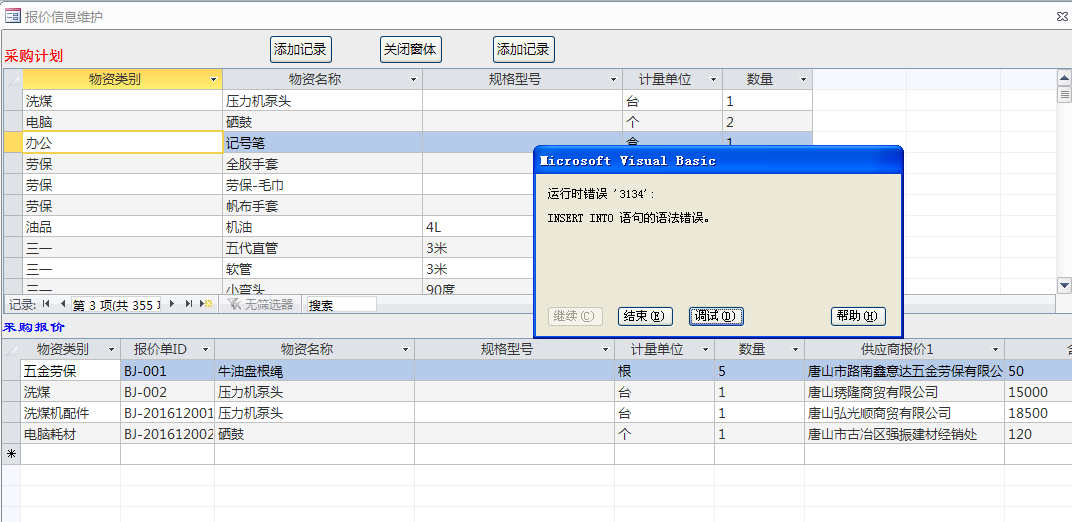Image resolution: width=1072 pixels, height=522 pixels.
Task: Jump to last record in navigation bar
Action: coord(188,304)
